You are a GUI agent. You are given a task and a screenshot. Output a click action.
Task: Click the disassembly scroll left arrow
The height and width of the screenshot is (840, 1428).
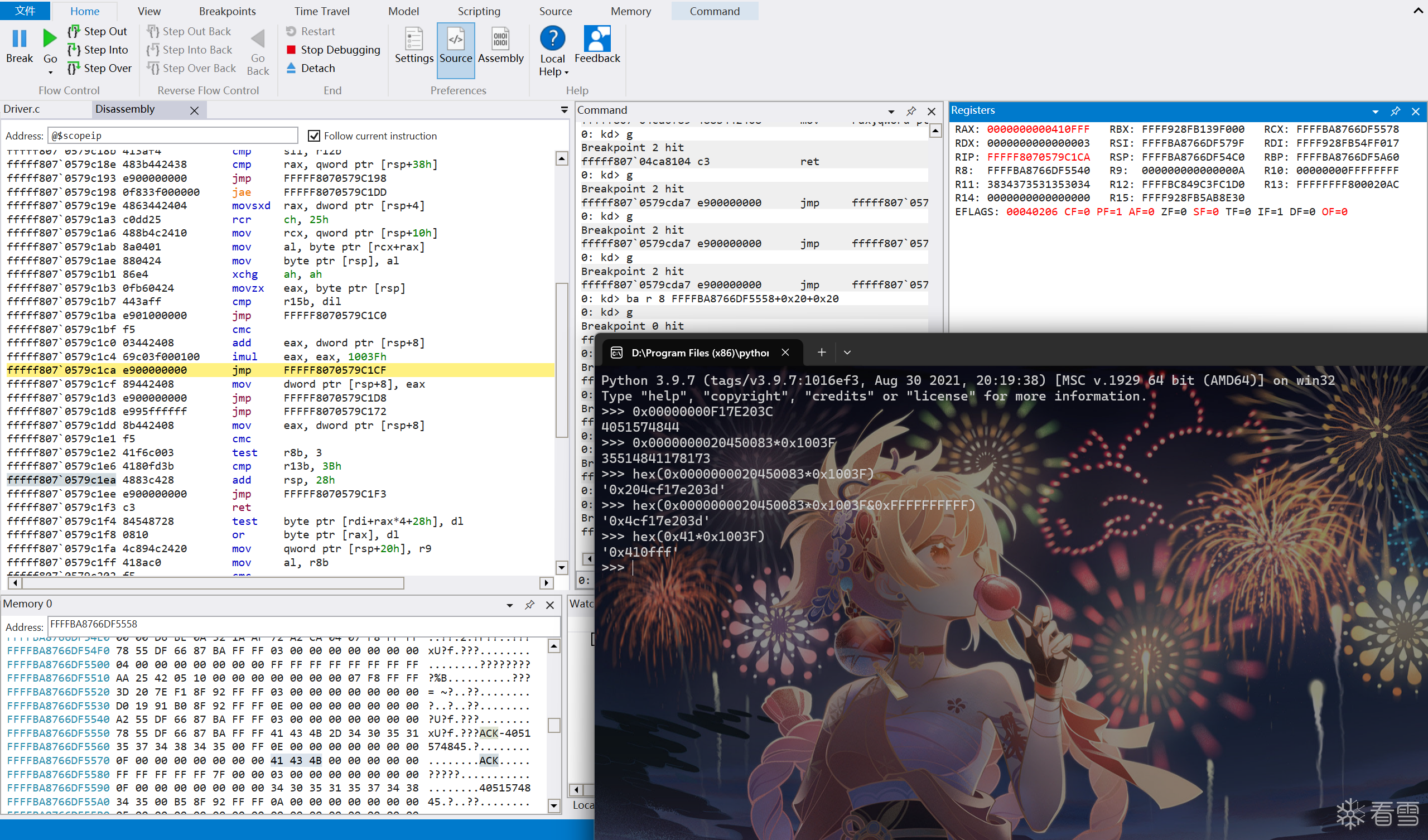[15, 583]
